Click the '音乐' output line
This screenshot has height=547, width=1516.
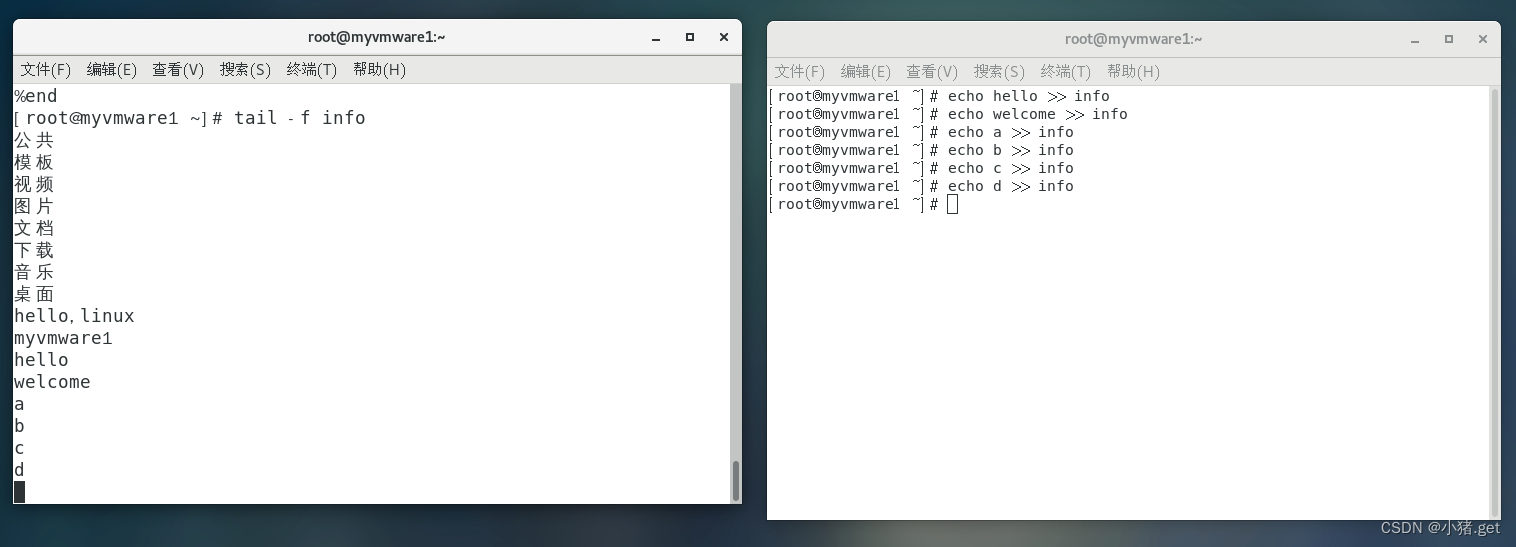(34, 272)
